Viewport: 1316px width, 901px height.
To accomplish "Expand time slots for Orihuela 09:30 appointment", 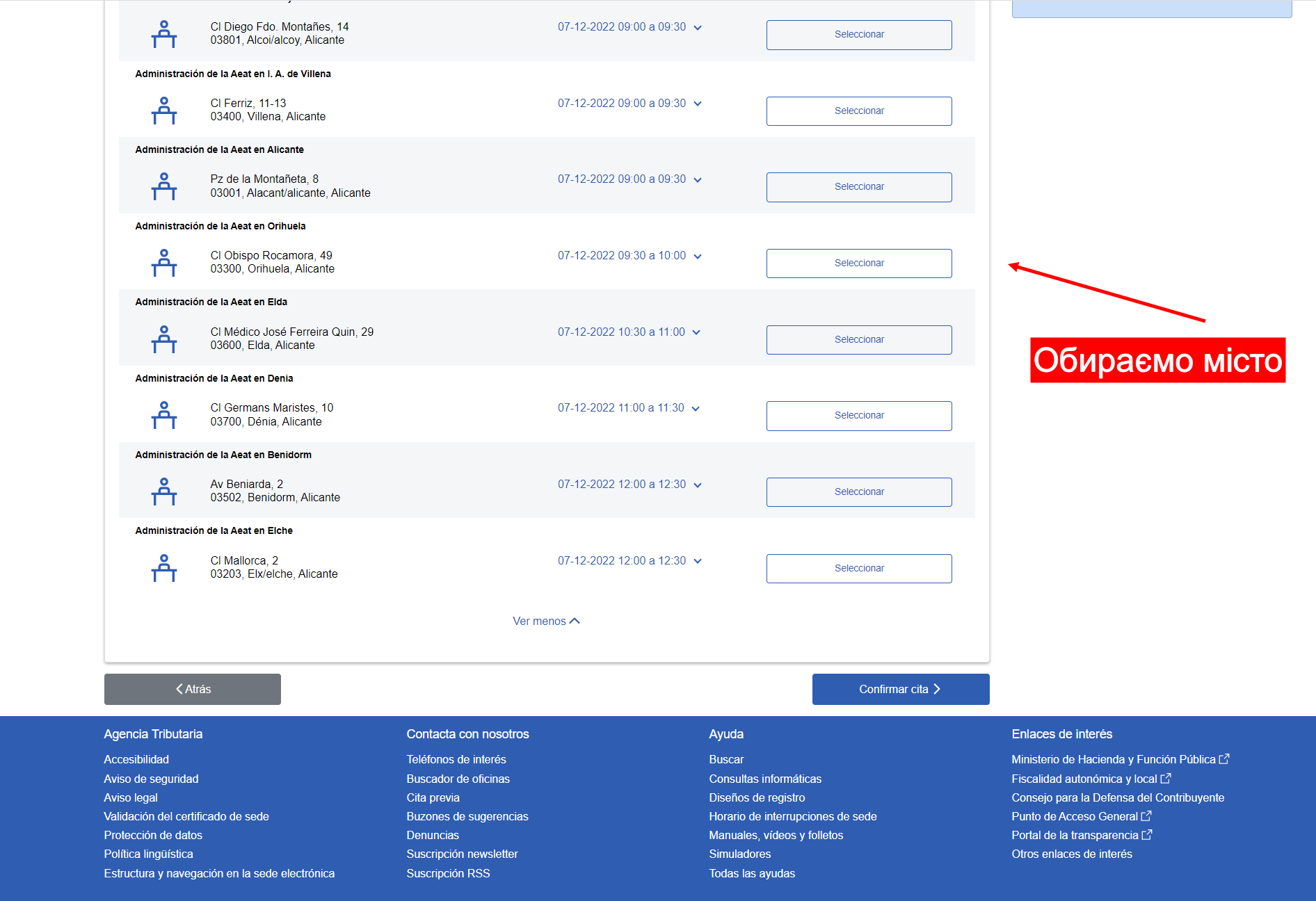I will 698,256.
